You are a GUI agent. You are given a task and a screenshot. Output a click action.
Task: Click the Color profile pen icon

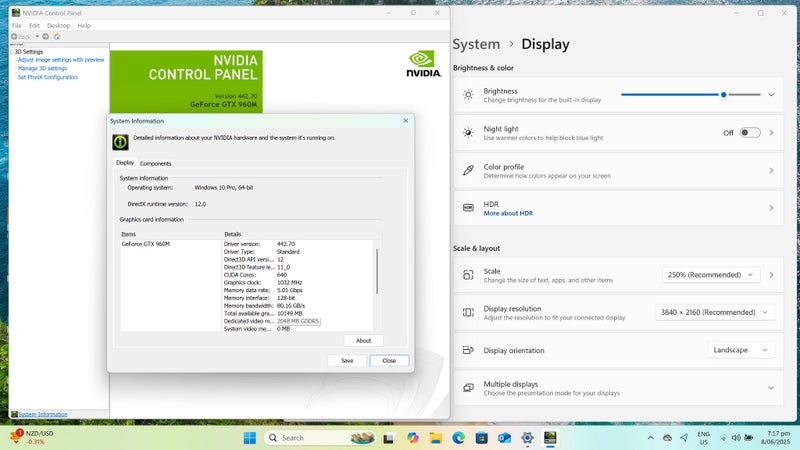point(468,170)
